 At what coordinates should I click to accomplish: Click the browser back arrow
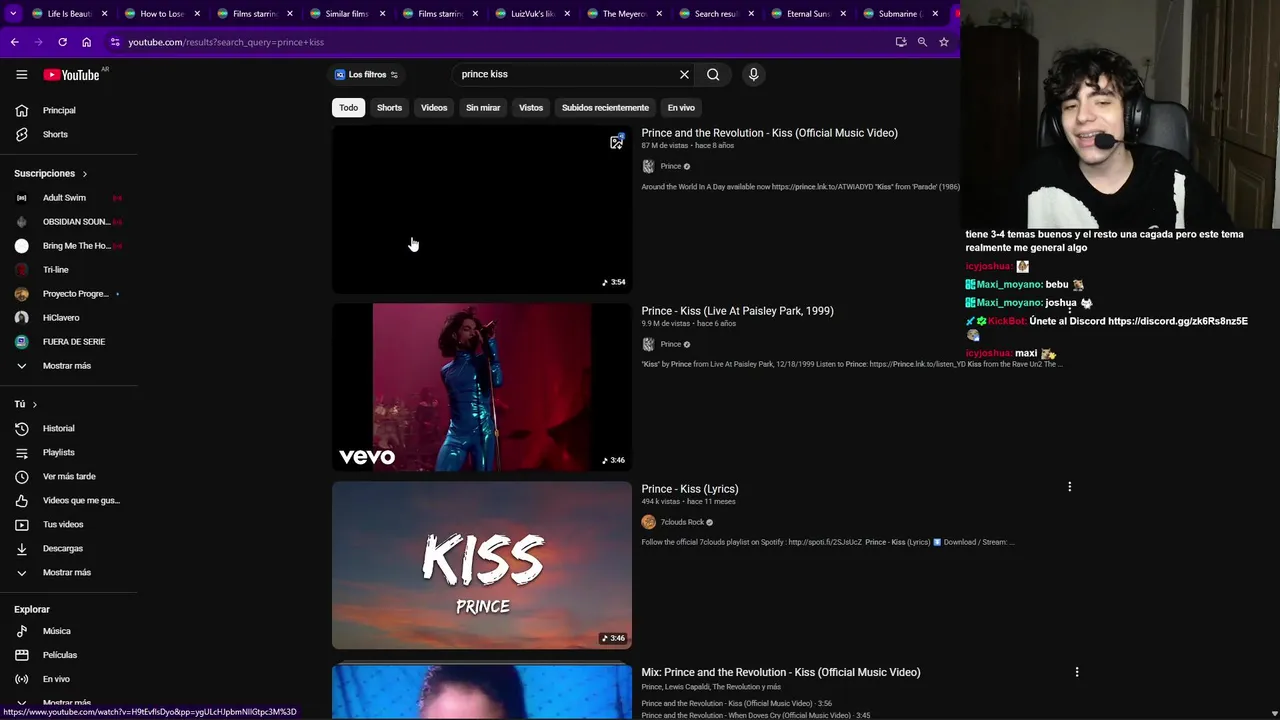[14, 42]
